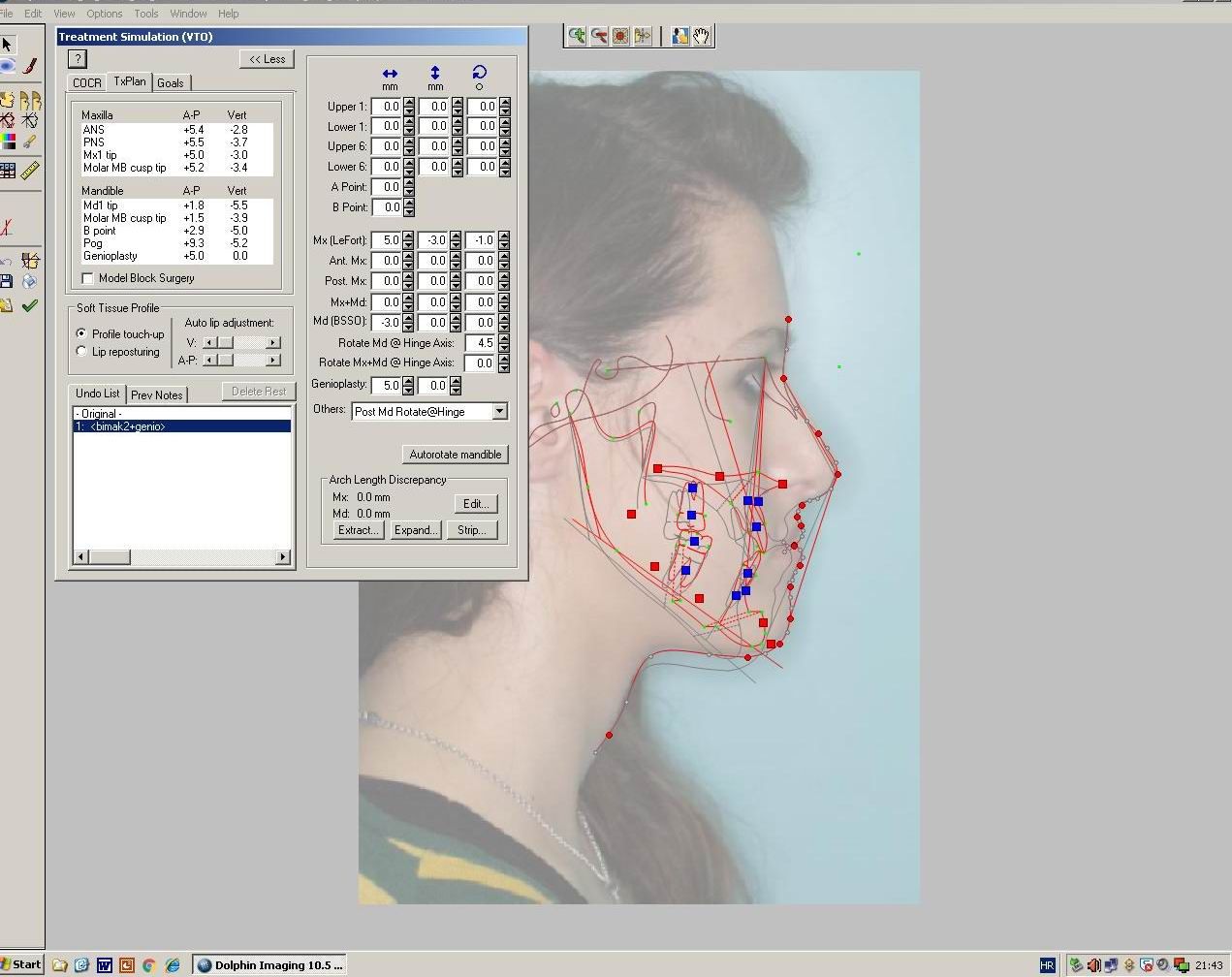Image resolution: width=1232 pixels, height=977 pixels.
Task: Open the color spectrum palette icon
Action: pyautogui.click(x=8, y=142)
